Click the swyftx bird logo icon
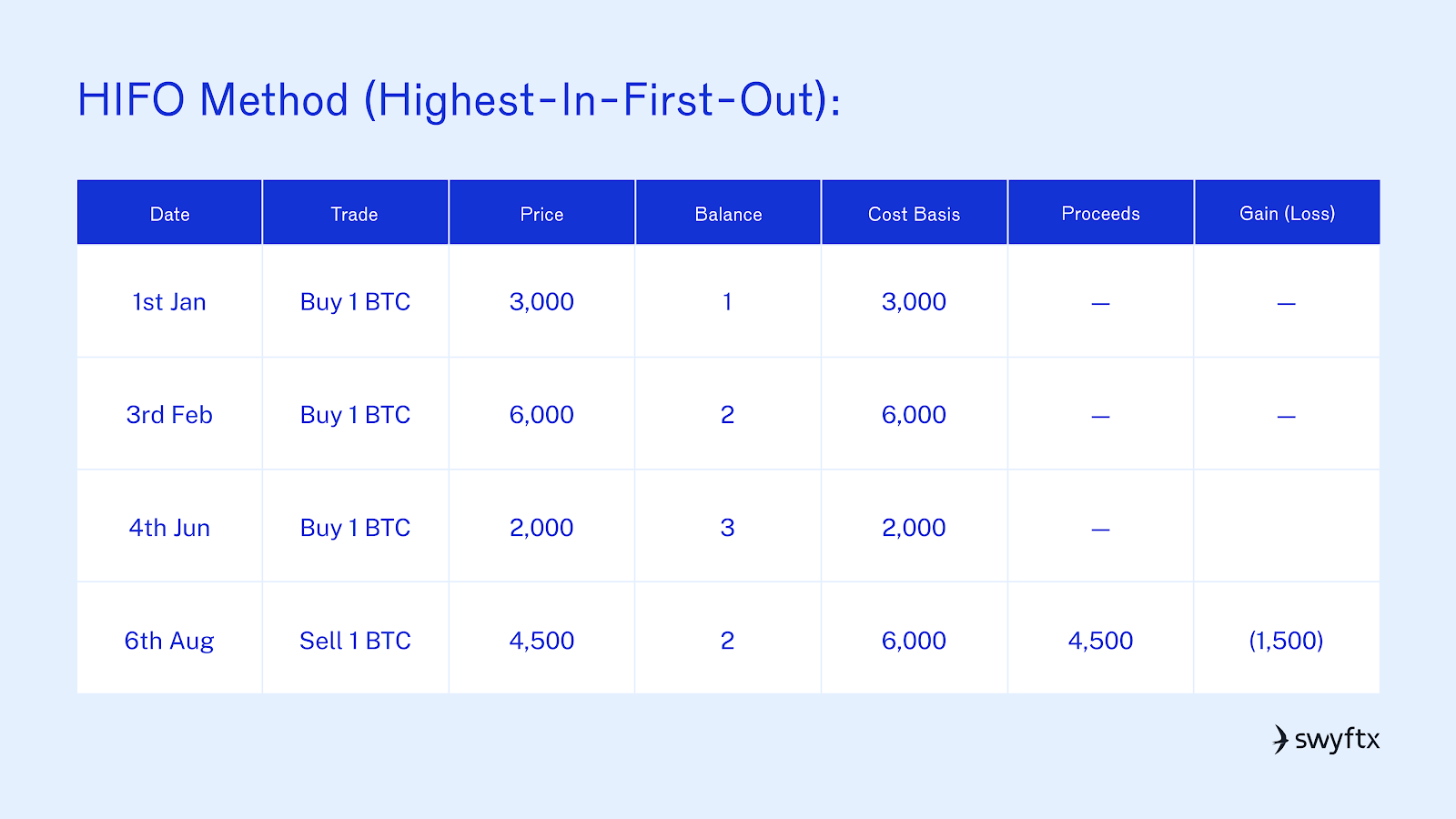1456x819 pixels. (x=1280, y=739)
